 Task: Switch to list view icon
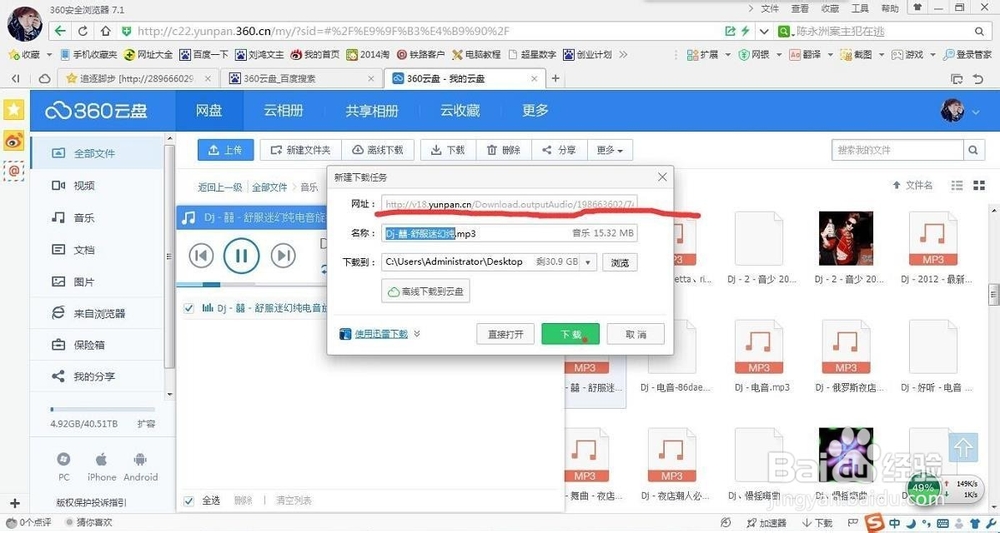point(957,186)
